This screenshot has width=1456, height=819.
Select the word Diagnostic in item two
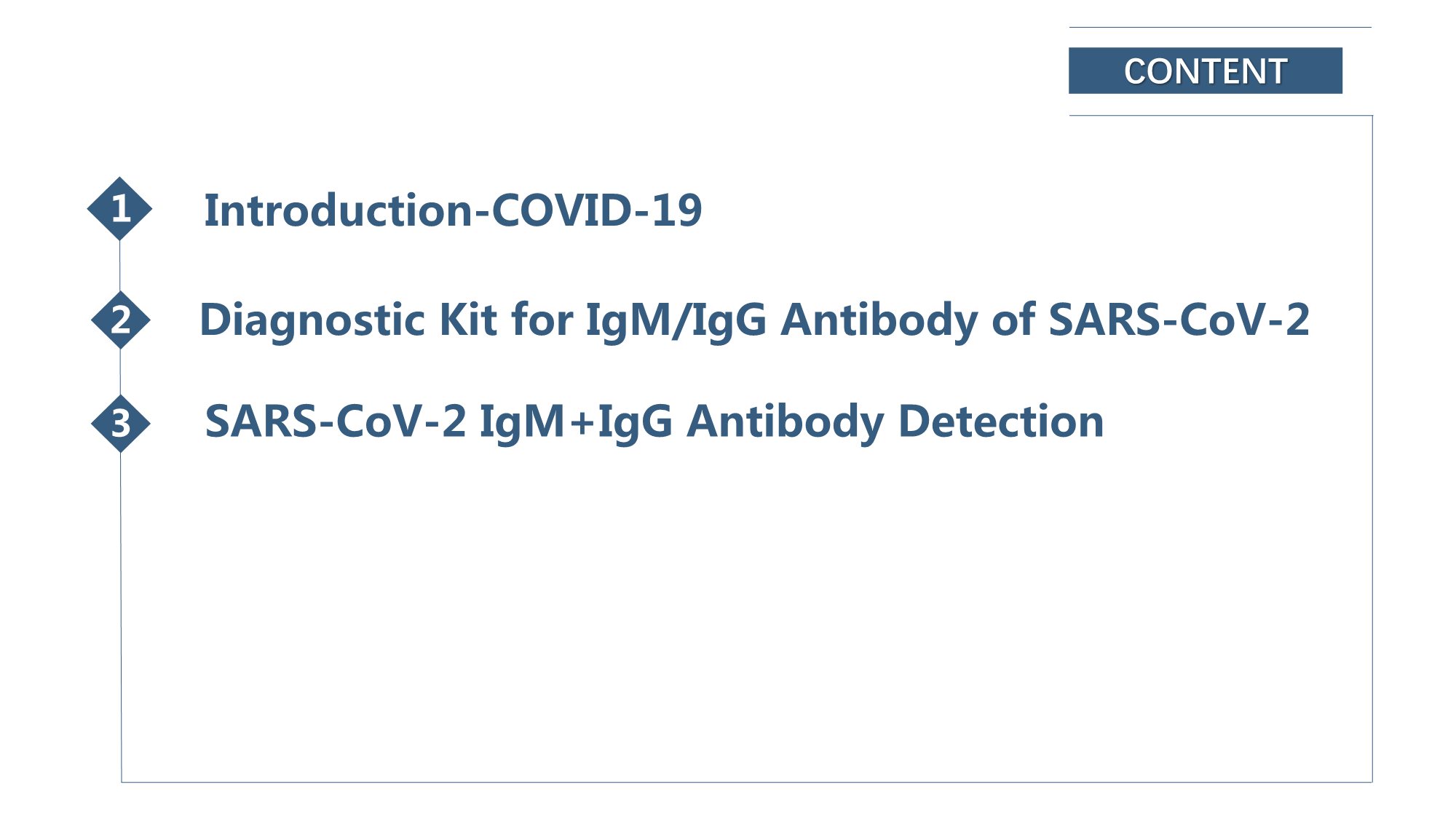click(x=312, y=320)
